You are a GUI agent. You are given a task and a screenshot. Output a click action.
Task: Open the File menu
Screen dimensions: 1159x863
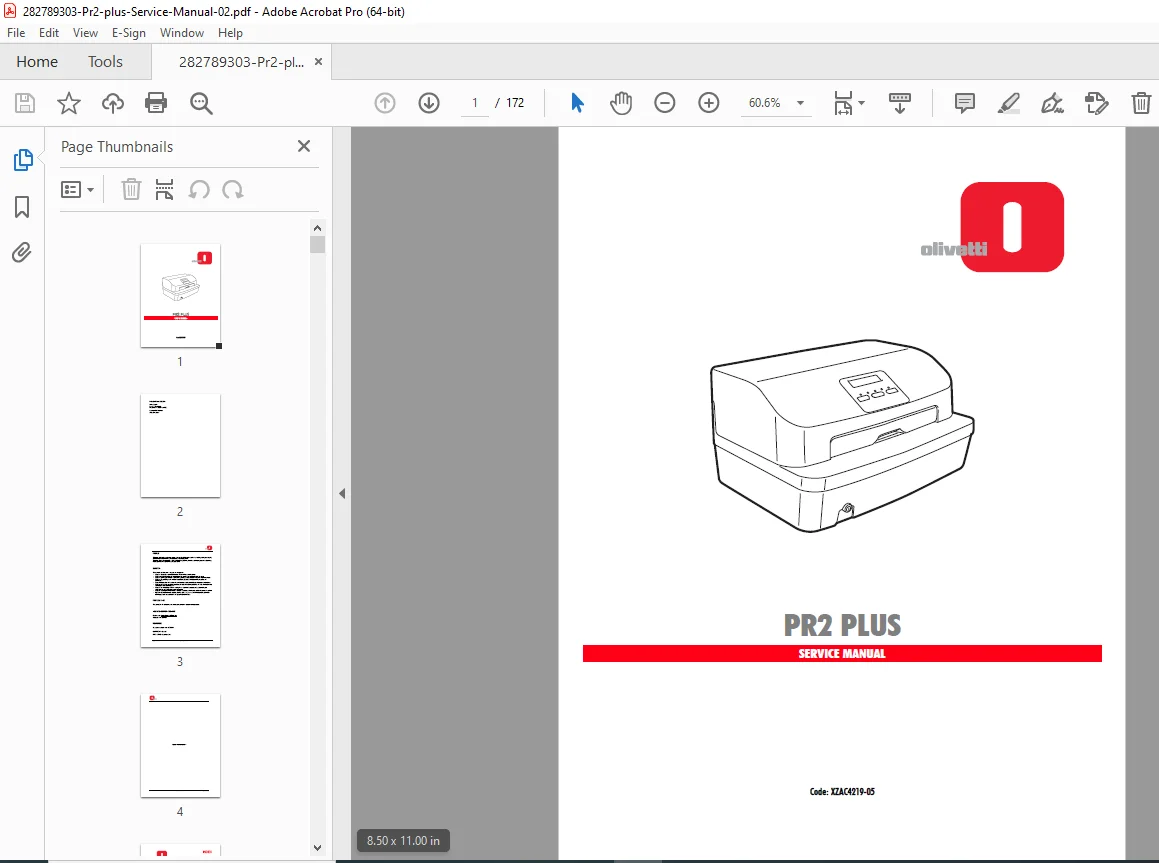(16, 33)
